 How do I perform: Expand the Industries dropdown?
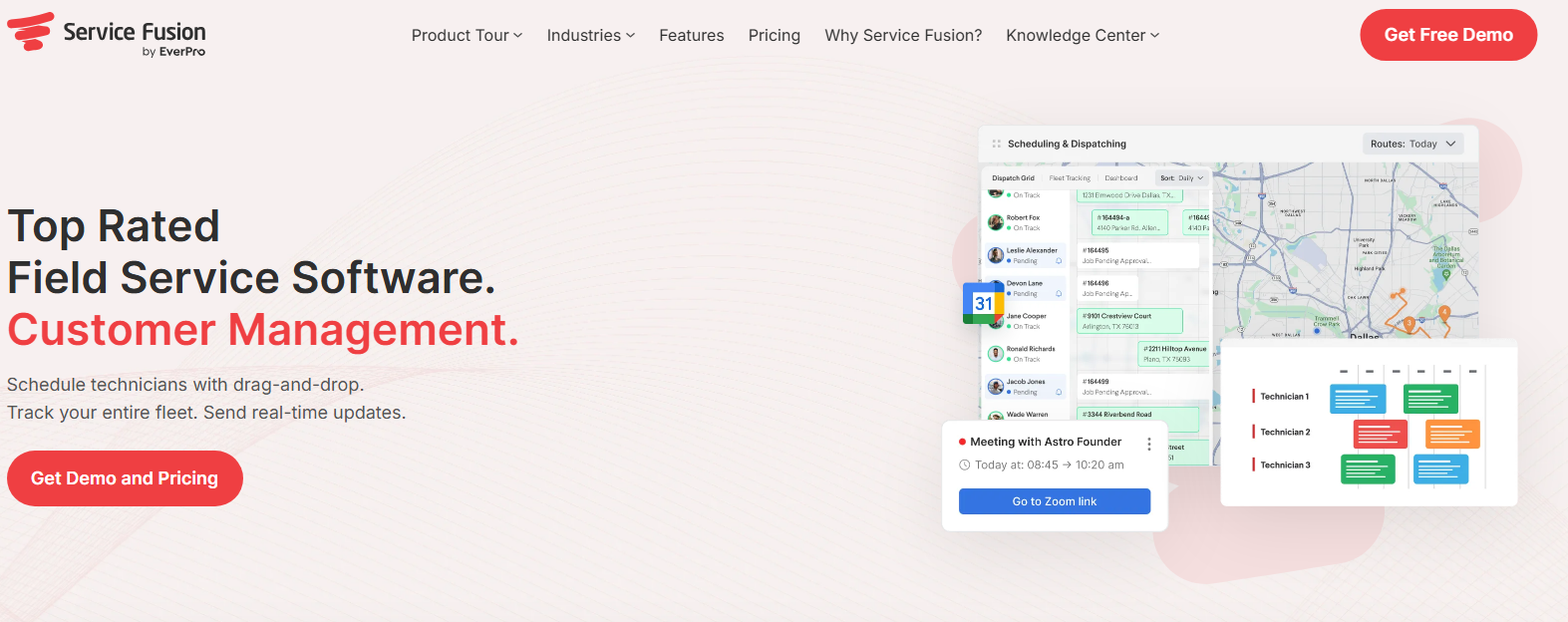590,35
